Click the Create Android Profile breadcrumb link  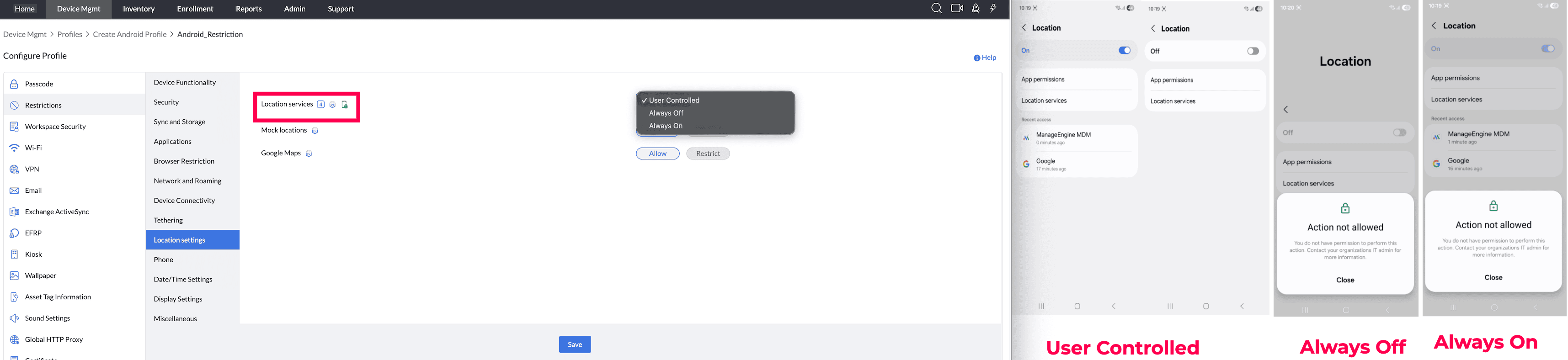point(130,35)
